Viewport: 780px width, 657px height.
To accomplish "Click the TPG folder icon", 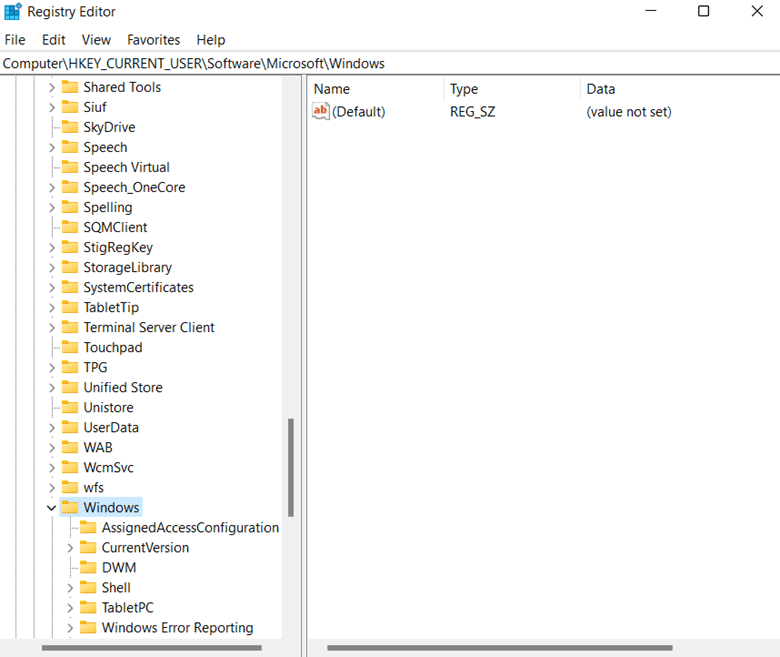I will [x=70, y=368].
